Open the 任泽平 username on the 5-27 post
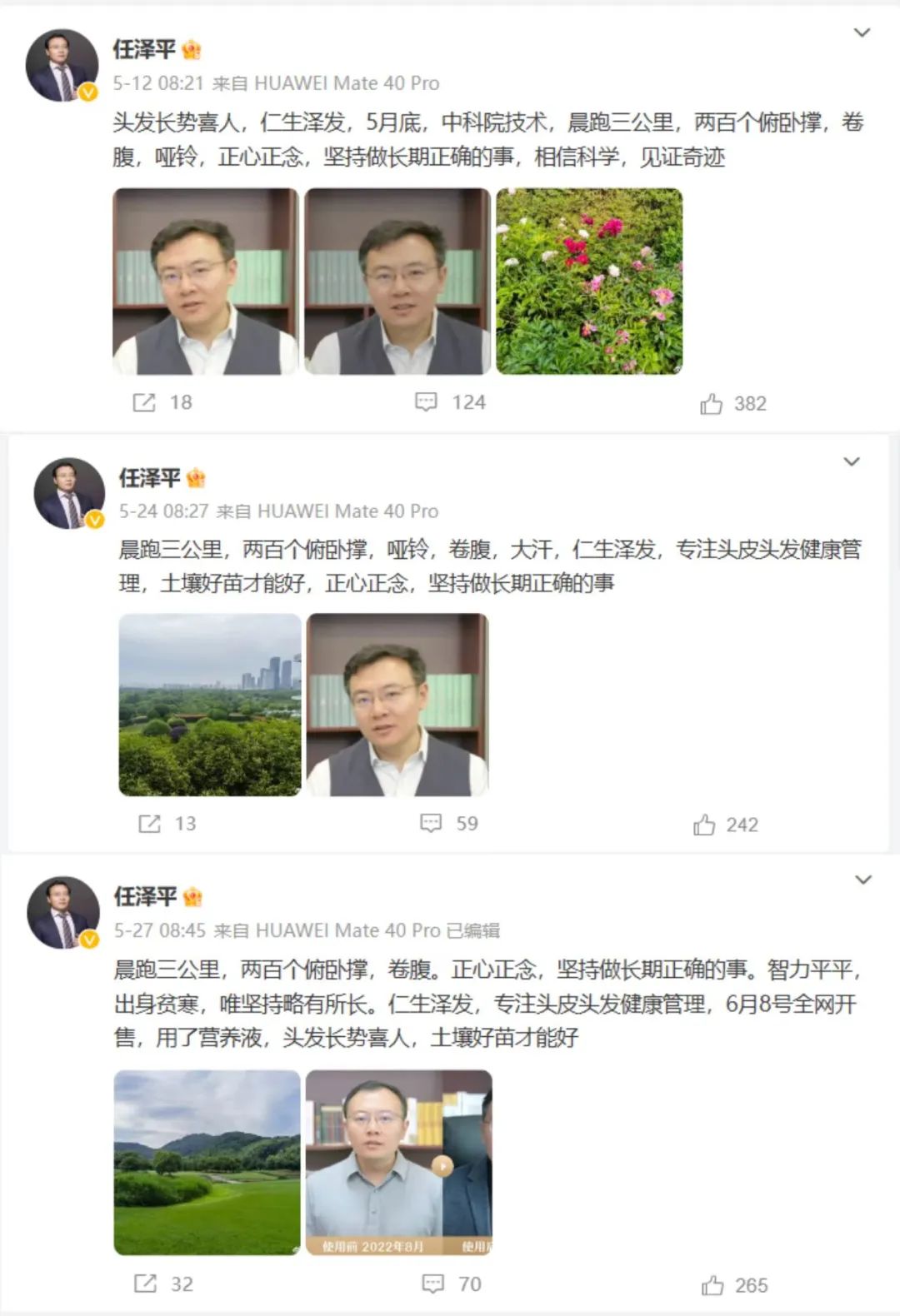Image resolution: width=900 pixels, height=1316 pixels. click(146, 896)
